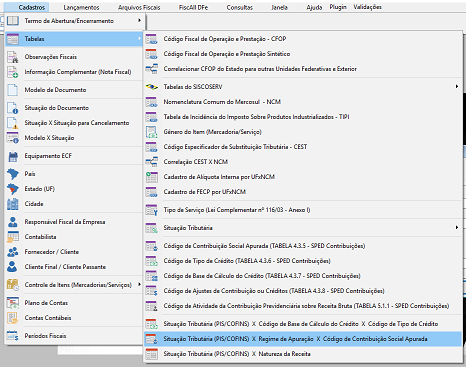Open the Validações menu
Viewport: 466px width, 367px height.
(367, 7)
